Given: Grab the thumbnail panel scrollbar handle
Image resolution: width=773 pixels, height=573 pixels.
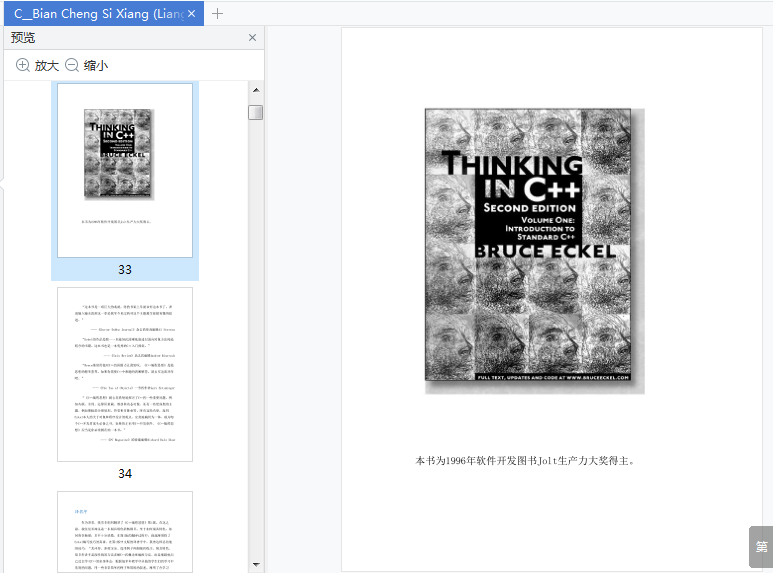Looking at the screenshot, I should pyautogui.click(x=255, y=112).
